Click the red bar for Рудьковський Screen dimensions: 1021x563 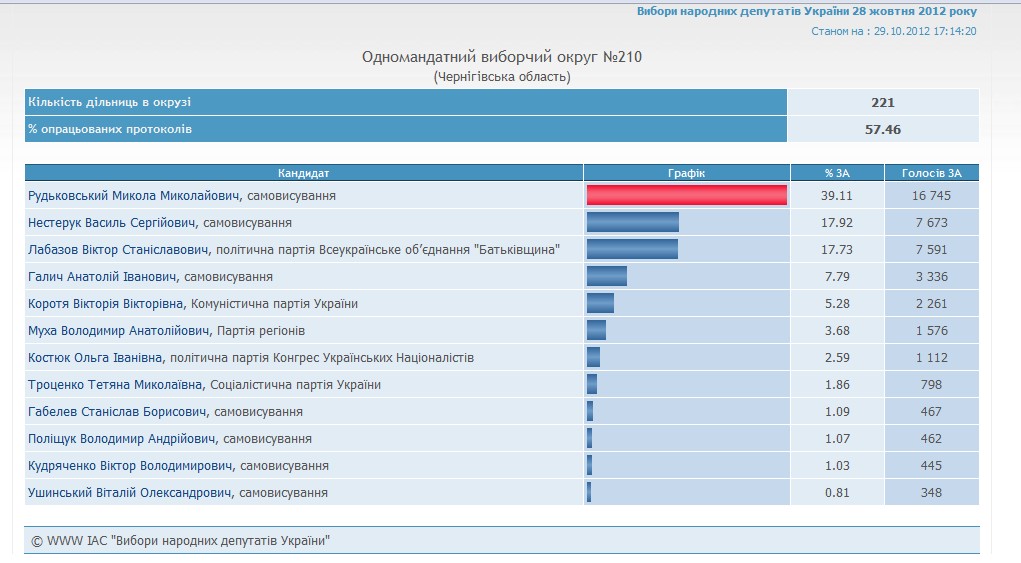click(x=687, y=195)
